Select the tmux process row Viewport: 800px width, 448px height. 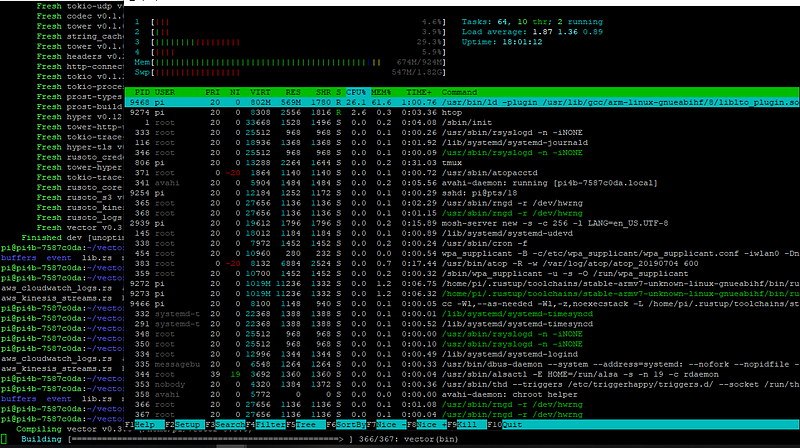[462, 163]
